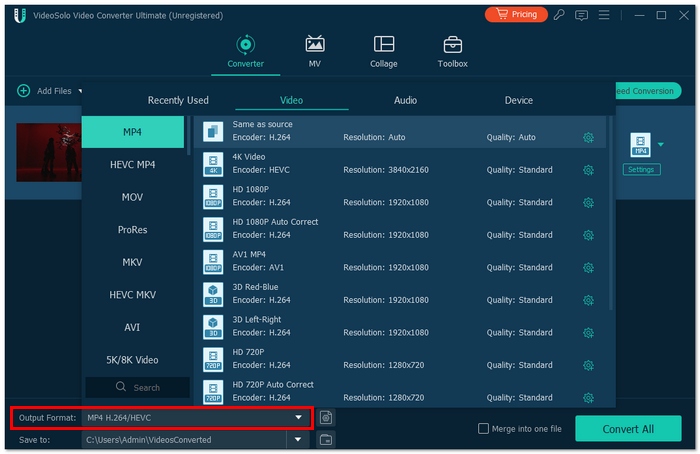This screenshot has width=700, height=454.
Task: Choose HEVC MKV format
Action: (x=133, y=295)
